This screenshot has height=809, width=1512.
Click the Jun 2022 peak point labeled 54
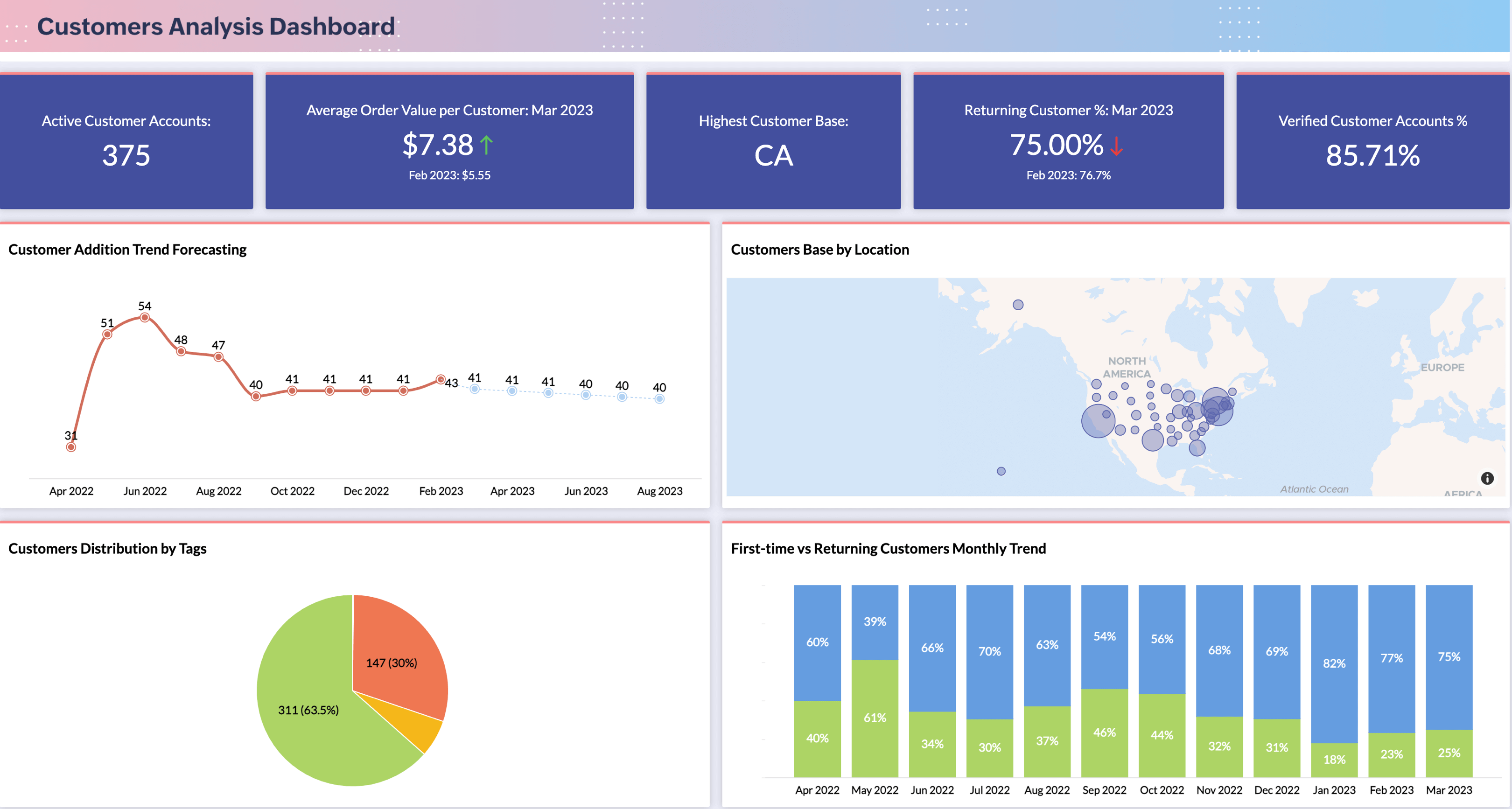[144, 317]
